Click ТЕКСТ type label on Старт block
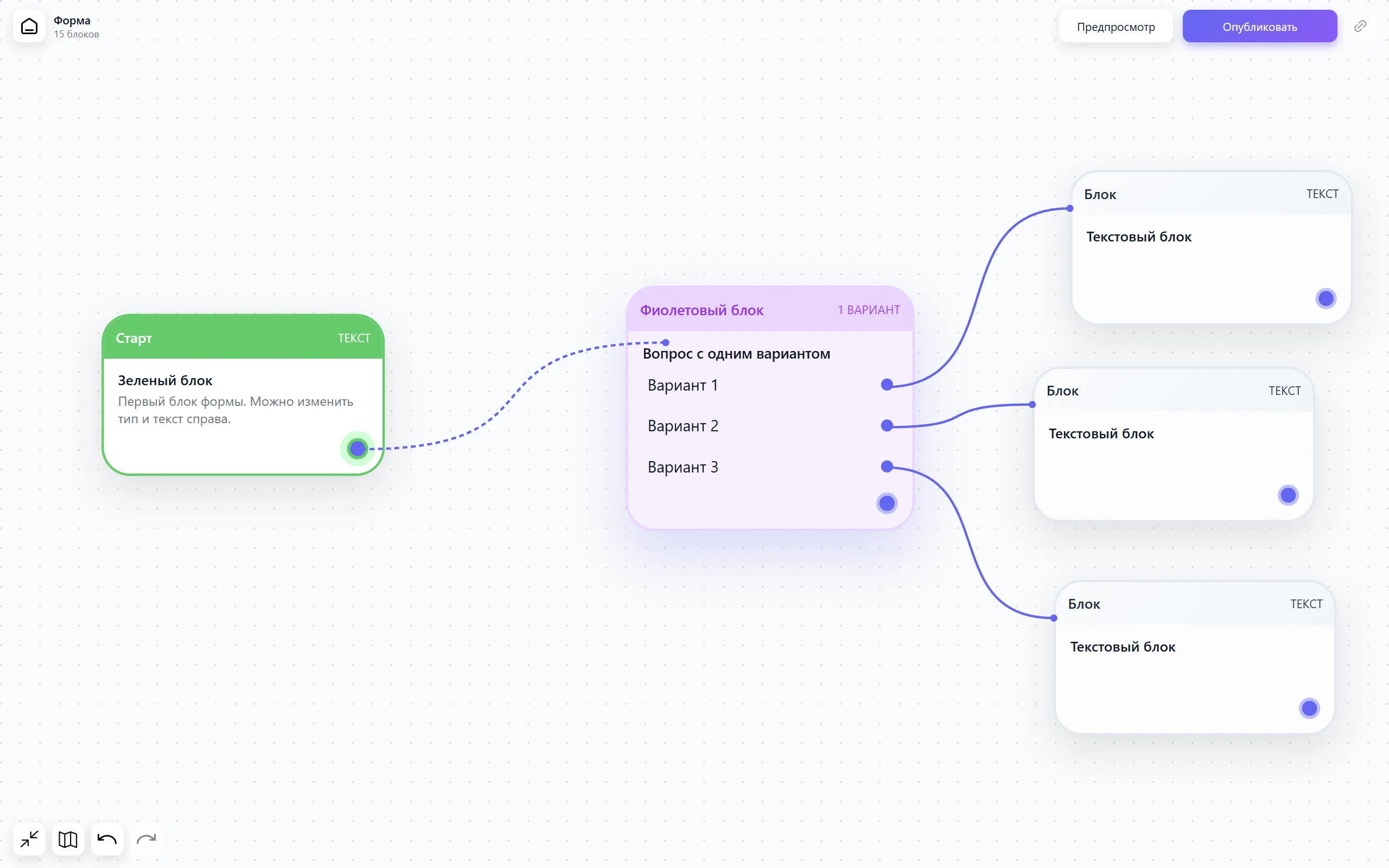The width and height of the screenshot is (1389, 868). 354,338
